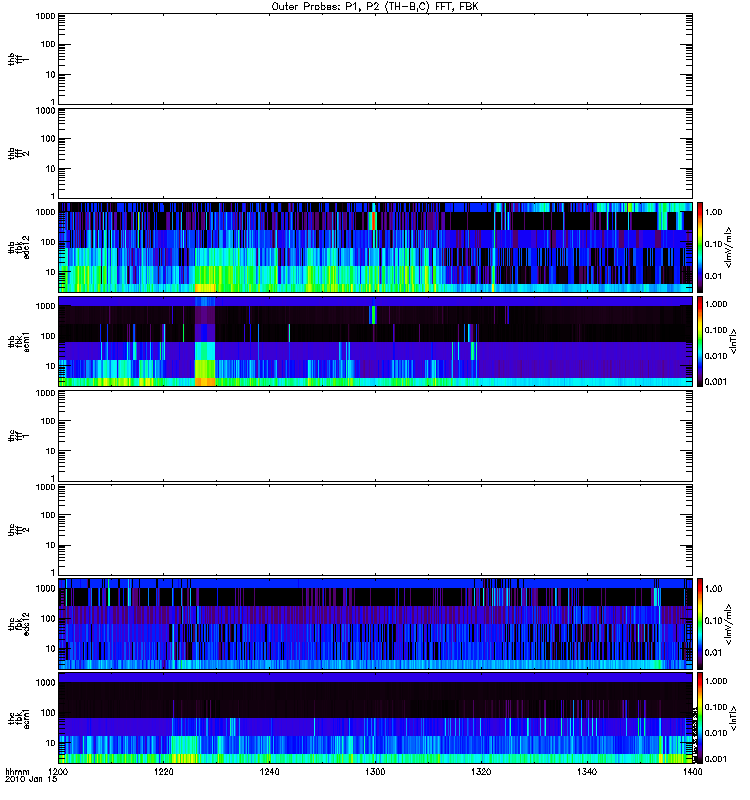Click the second empty thc FFT panel
Viewport: 750px width, 800px height.
point(375,530)
